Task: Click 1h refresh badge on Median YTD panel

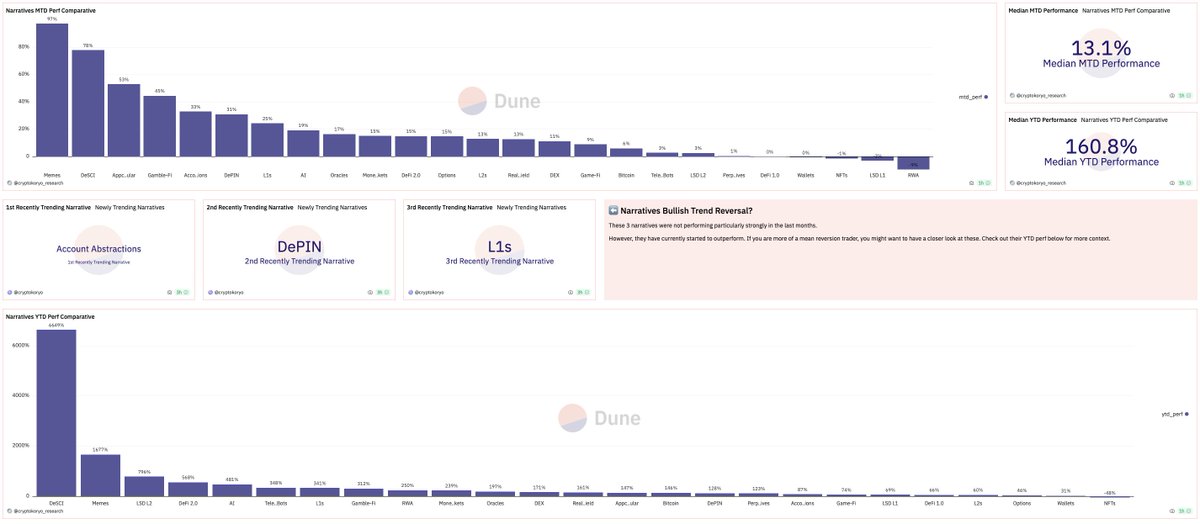Action: point(1184,183)
